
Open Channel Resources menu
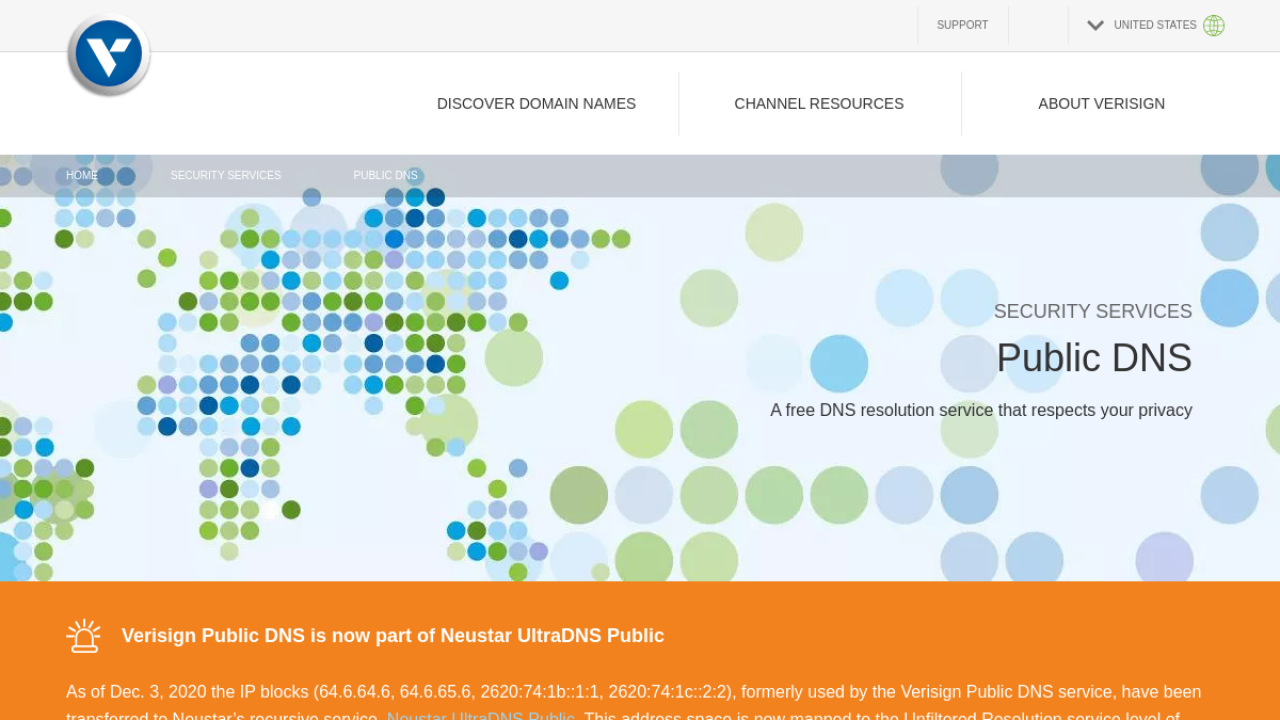(x=819, y=103)
